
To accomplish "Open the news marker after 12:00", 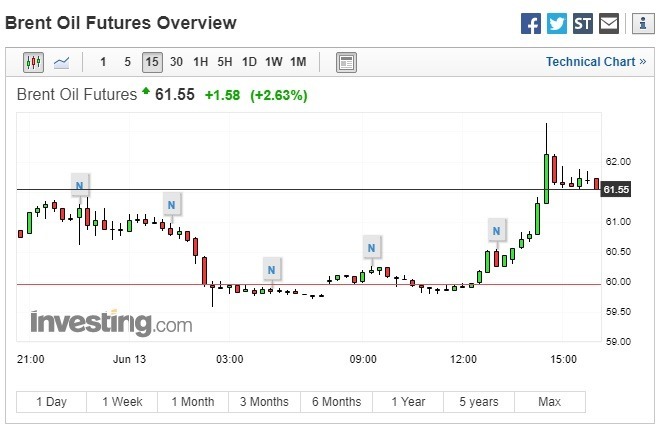I will 497,230.
